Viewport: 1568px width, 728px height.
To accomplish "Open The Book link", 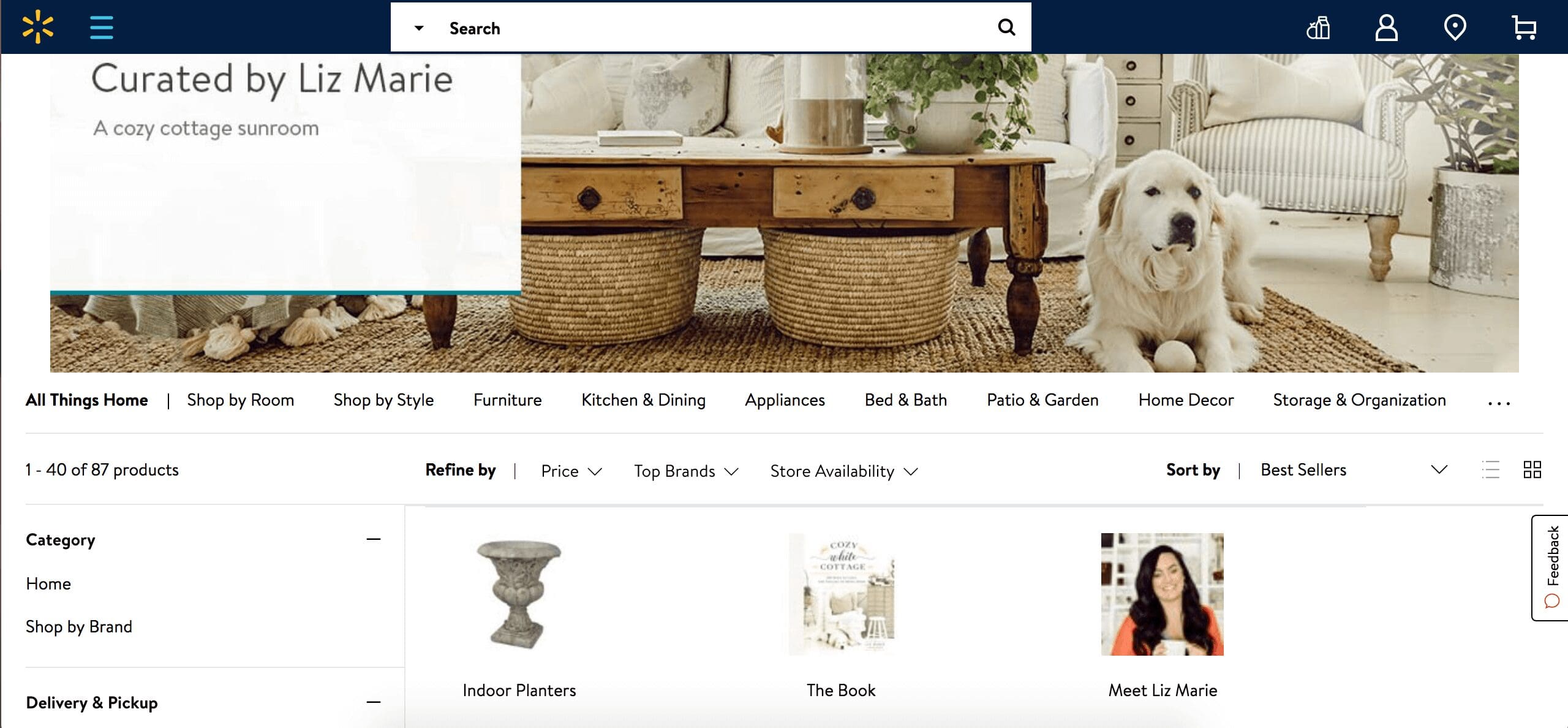I will (841, 690).
